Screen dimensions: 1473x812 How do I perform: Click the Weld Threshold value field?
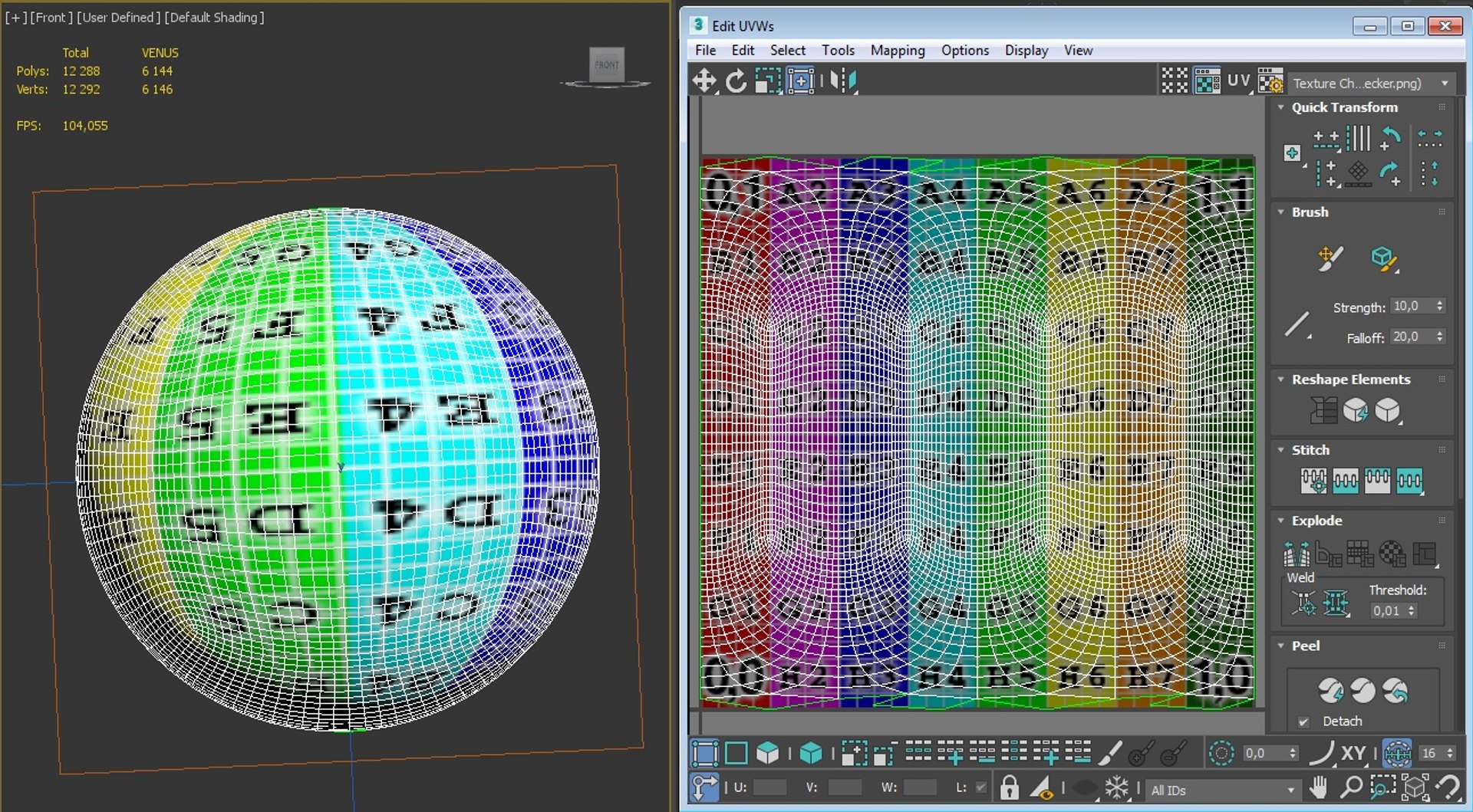pos(1389,611)
